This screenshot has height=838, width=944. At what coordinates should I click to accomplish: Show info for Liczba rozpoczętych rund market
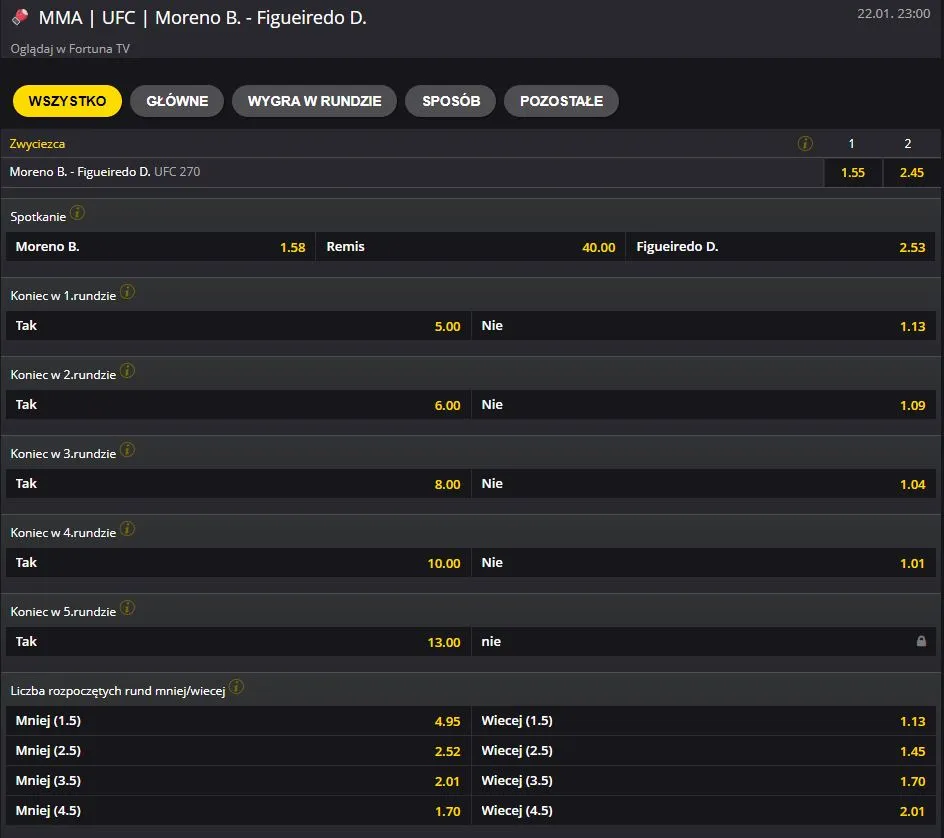[x=236, y=686]
